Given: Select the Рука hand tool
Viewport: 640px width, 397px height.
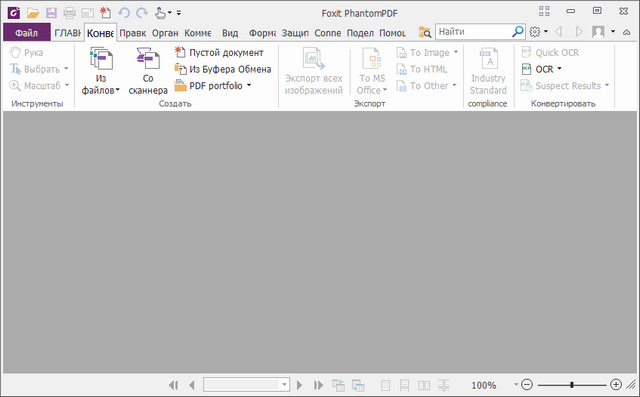Looking at the screenshot, I should point(27,52).
